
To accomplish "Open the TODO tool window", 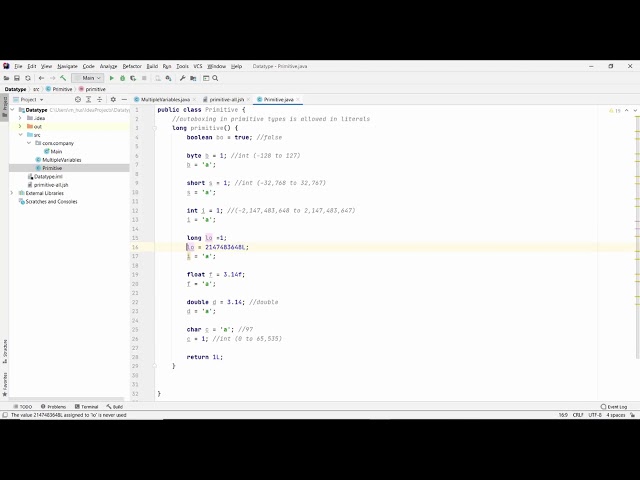I will coord(23,407).
